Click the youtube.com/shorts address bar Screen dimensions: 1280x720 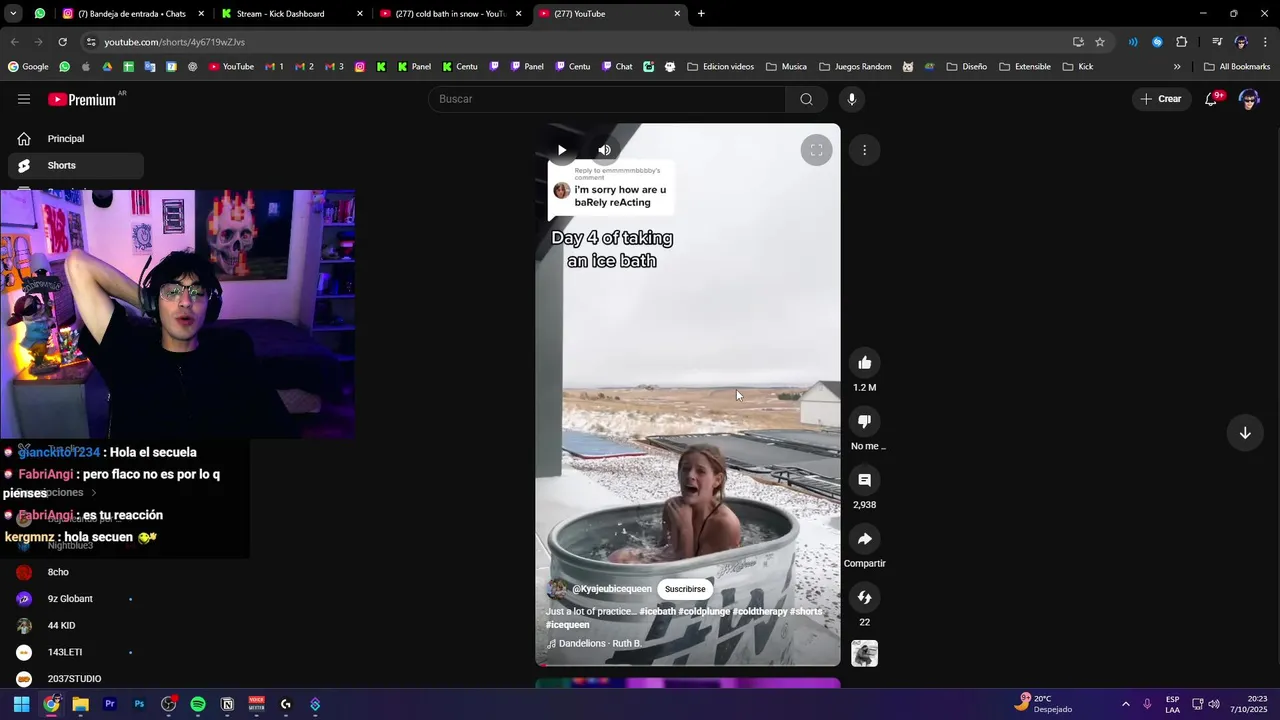pos(580,42)
